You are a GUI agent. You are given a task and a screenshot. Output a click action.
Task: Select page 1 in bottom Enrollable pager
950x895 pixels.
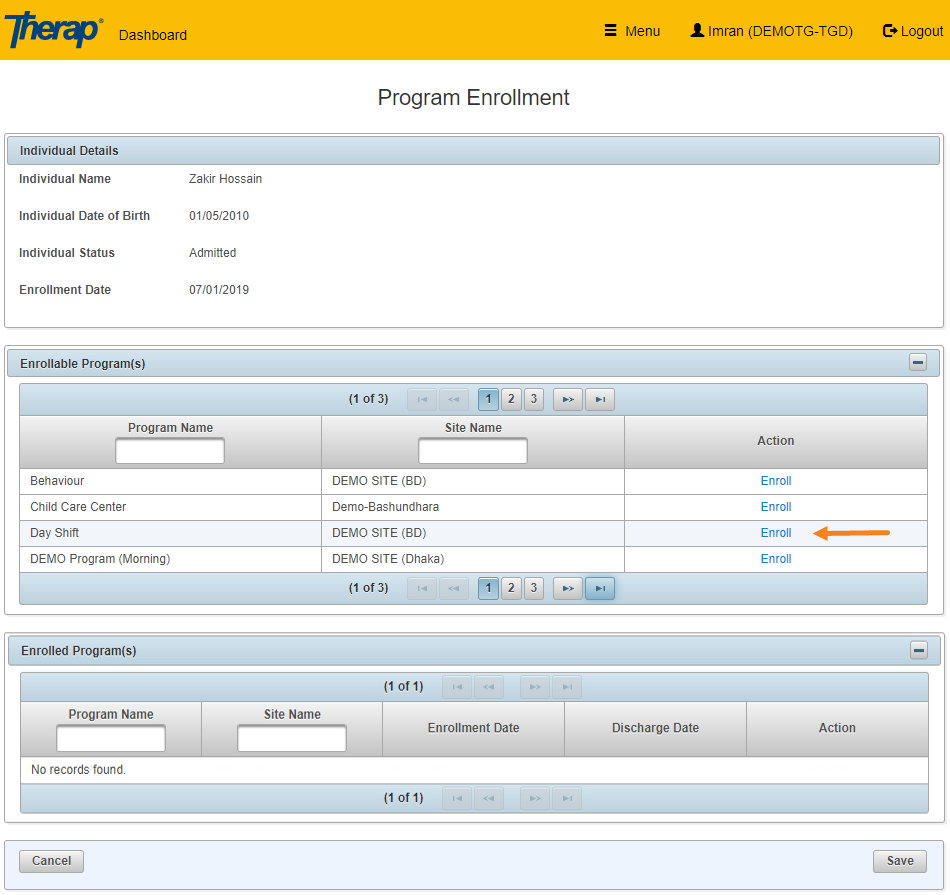488,588
